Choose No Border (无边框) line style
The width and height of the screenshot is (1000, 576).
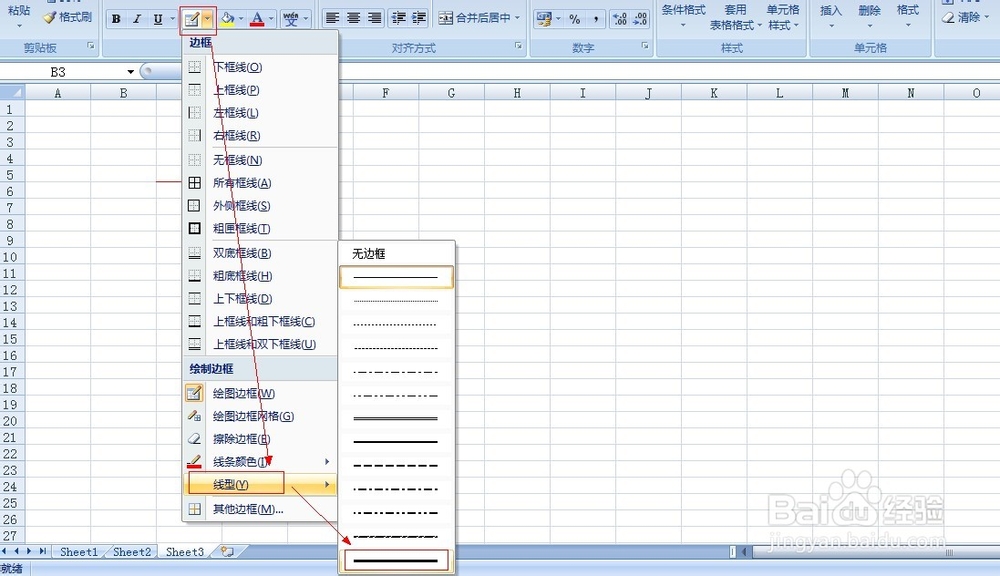(x=396, y=253)
